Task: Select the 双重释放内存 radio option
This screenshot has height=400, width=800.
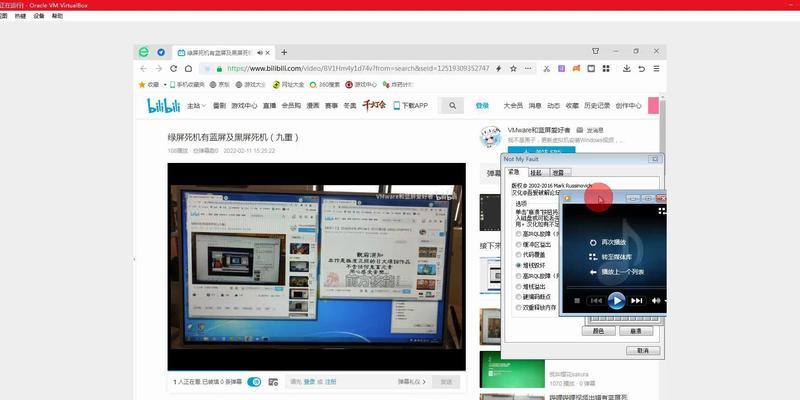Action: [518, 308]
